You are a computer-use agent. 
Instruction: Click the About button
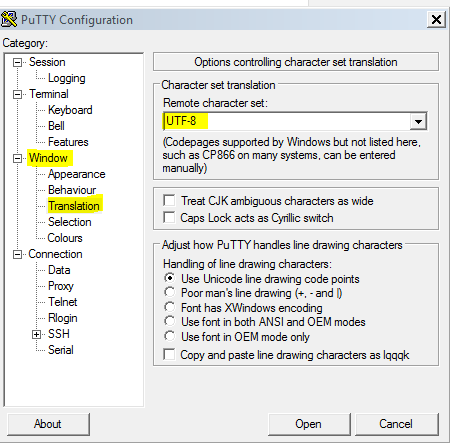[x=48, y=424]
